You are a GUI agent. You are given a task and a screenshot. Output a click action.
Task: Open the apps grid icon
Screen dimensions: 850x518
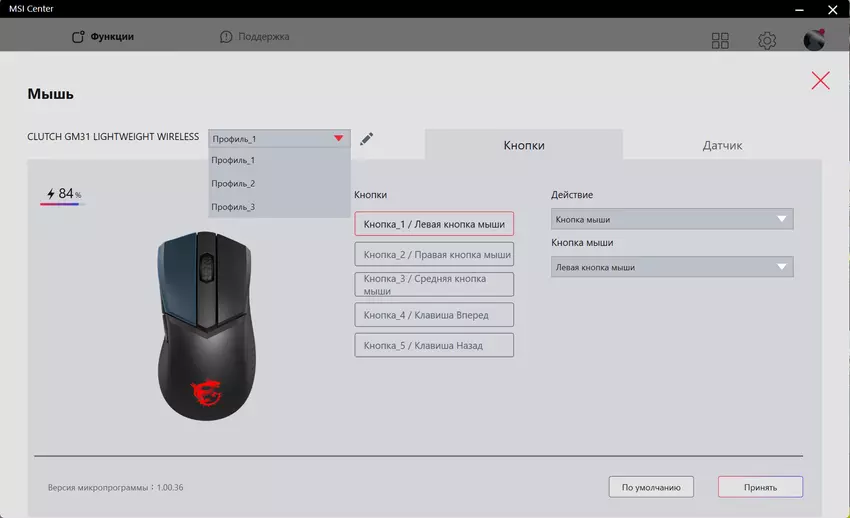click(x=720, y=41)
